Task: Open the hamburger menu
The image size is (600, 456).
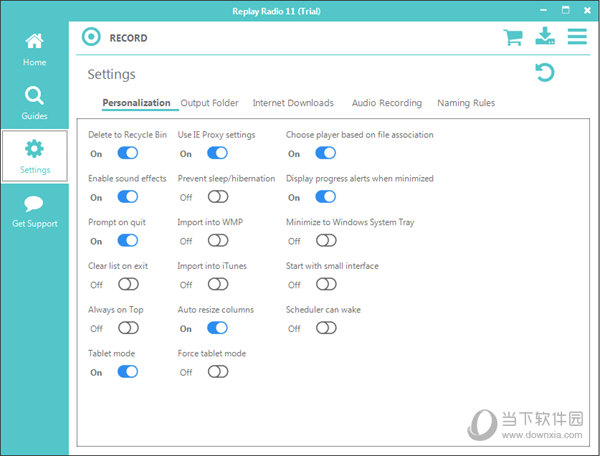Action: coord(577,36)
